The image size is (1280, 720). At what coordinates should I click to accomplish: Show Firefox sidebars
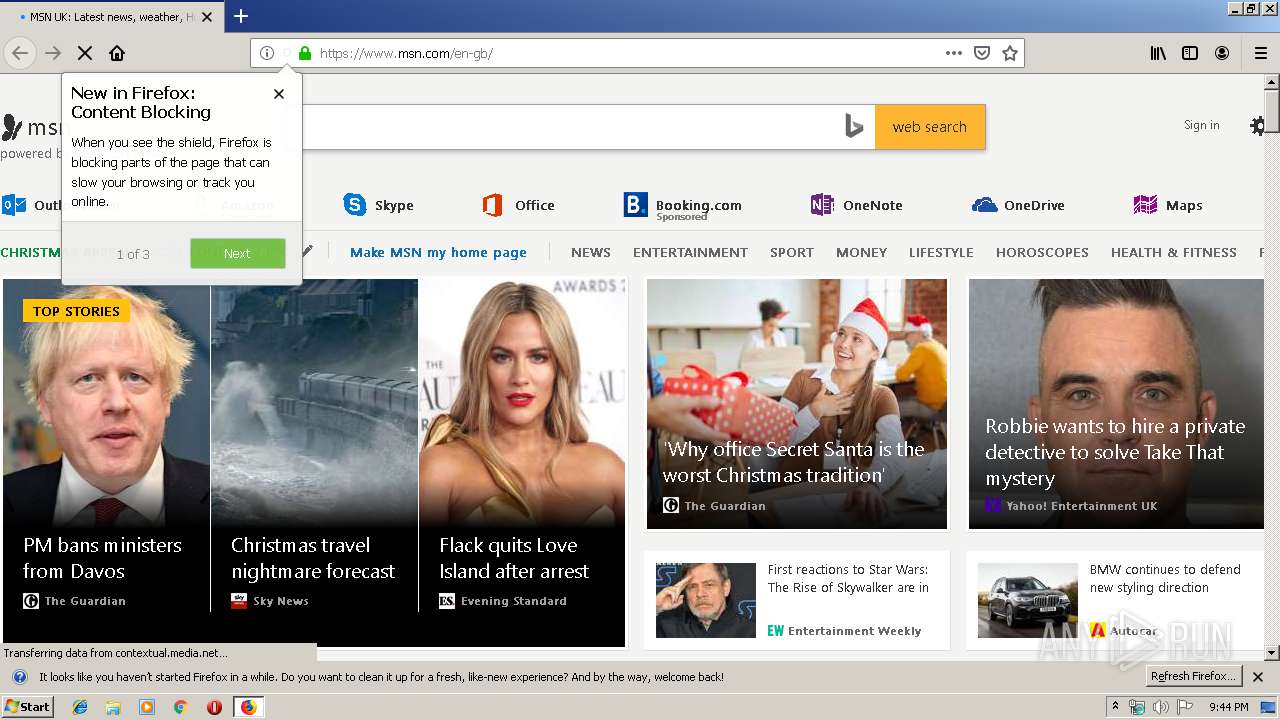click(1190, 53)
